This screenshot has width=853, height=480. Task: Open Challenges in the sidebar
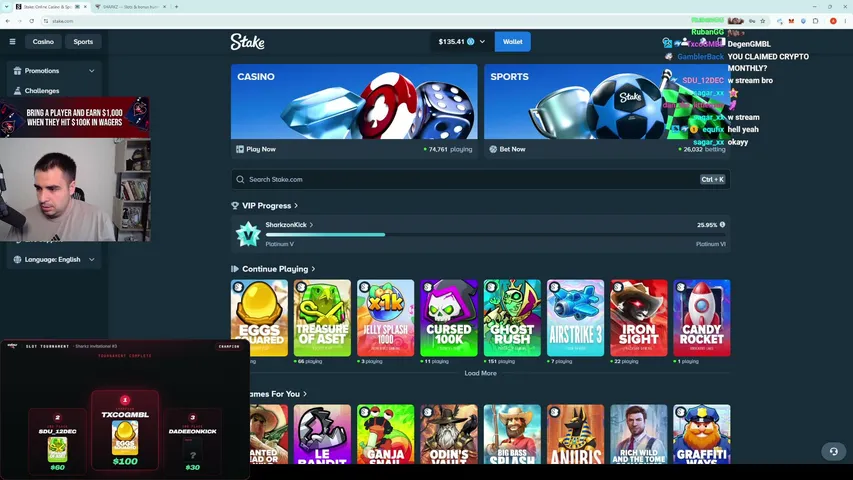(x=41, y=91)
